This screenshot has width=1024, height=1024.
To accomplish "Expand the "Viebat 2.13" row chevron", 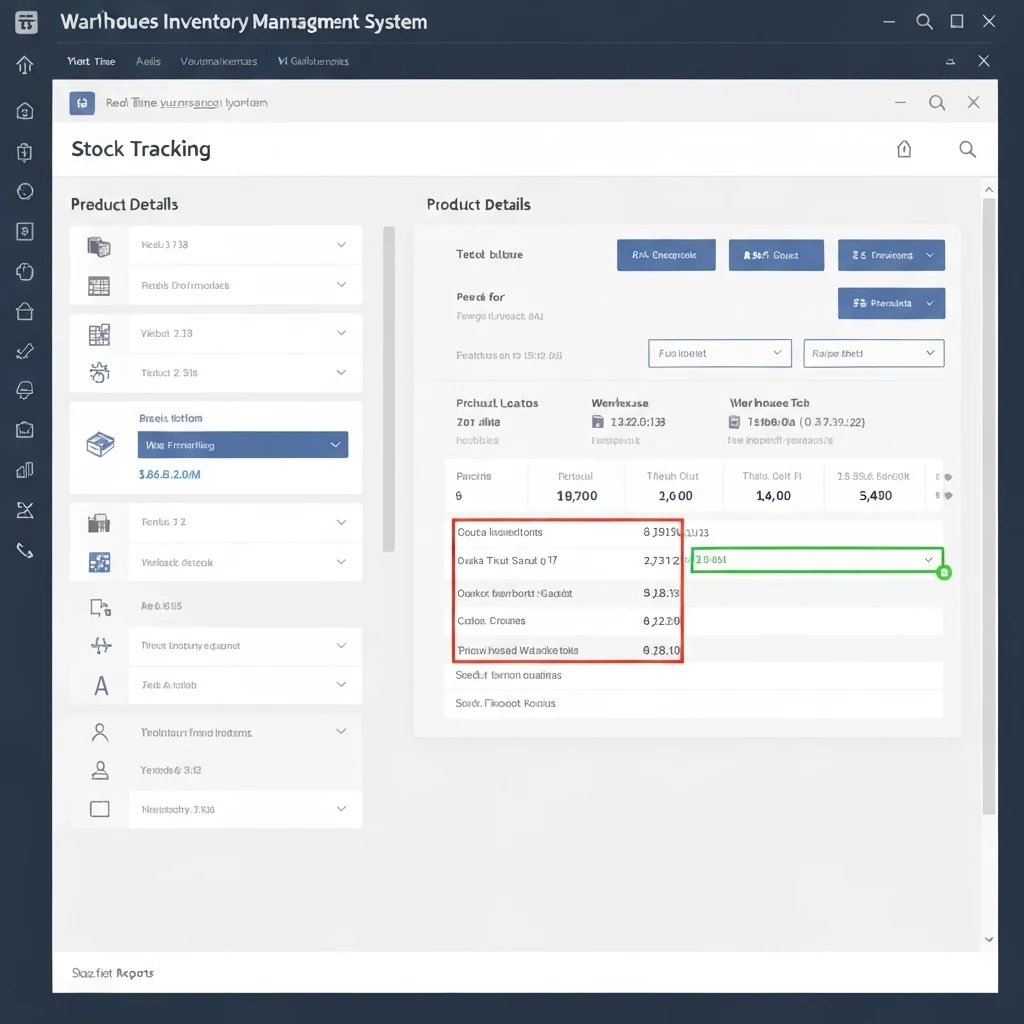I will [x=341, y=333].
